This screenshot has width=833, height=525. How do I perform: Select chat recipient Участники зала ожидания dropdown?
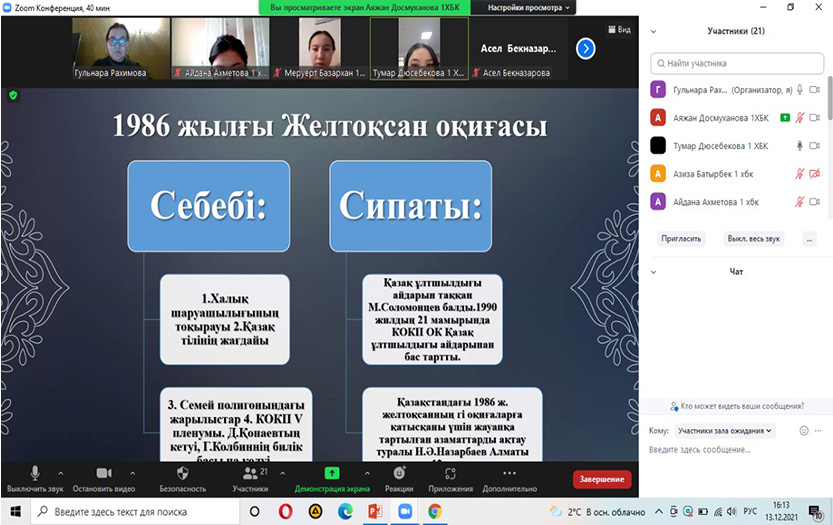click(x=724, y=431)
